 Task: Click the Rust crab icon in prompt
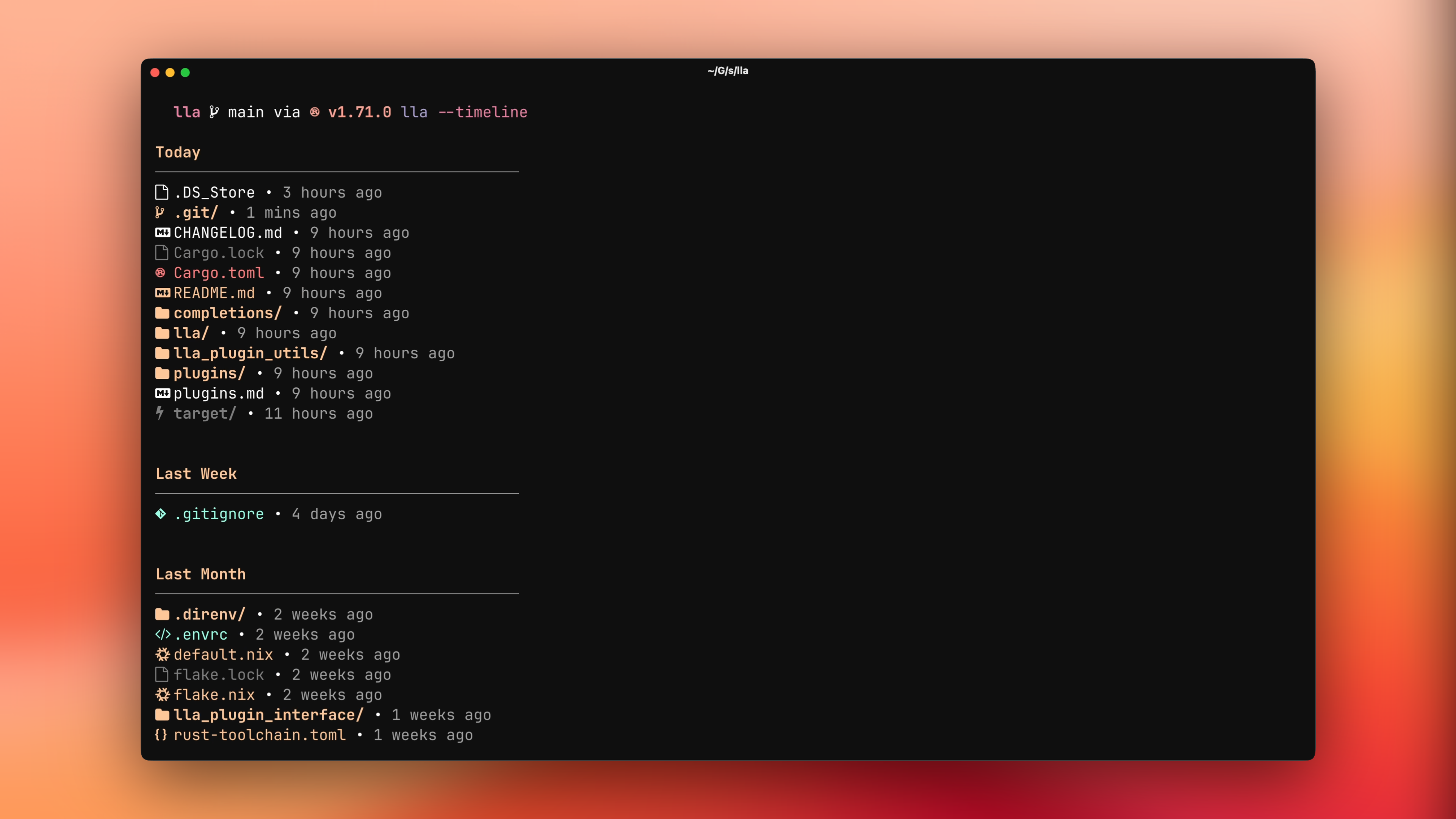[315, 112]
